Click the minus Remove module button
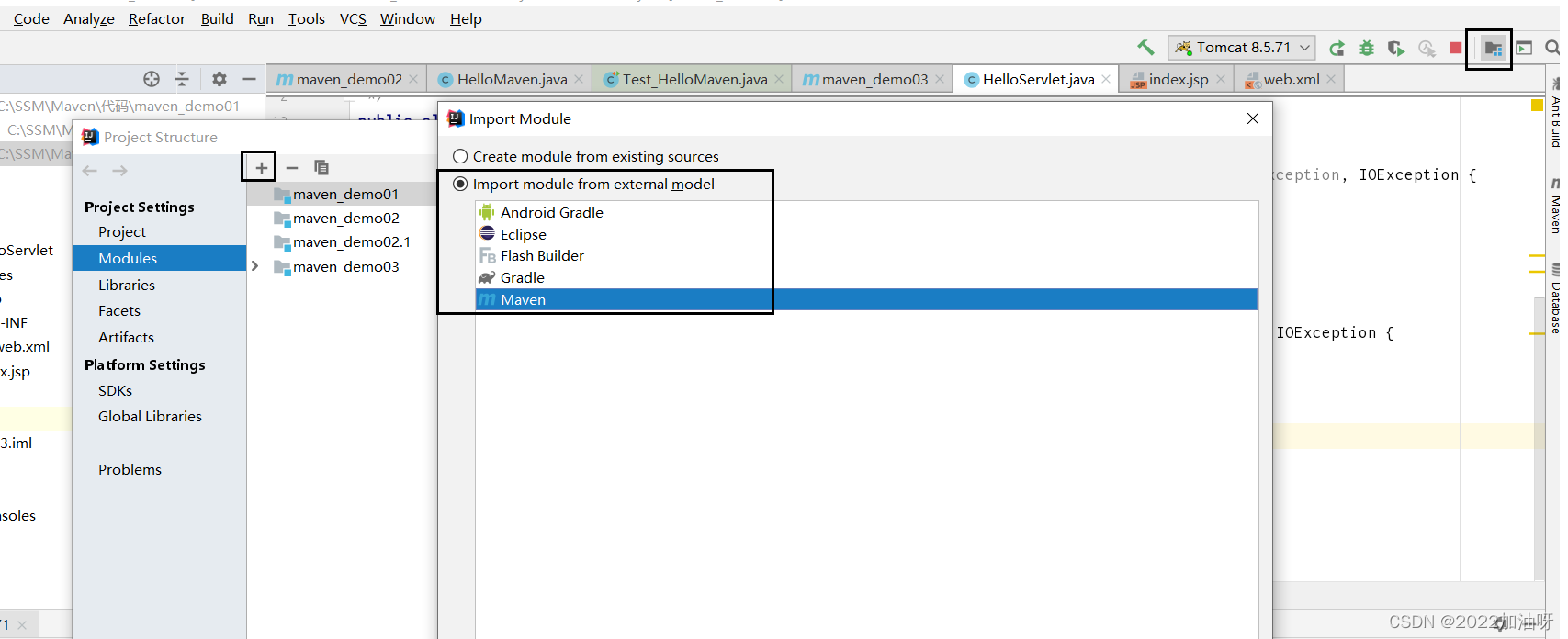The width and height of the screenshot is (1568, 639). click(292, 167)
